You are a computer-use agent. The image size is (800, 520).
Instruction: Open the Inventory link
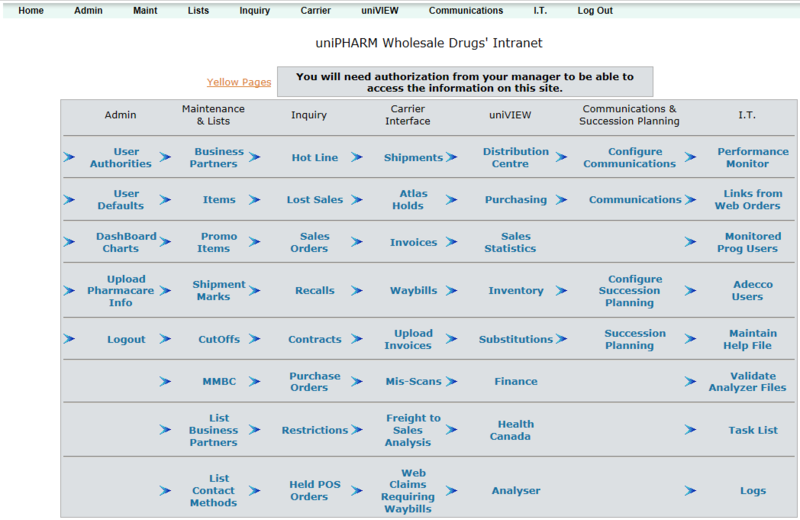(516, 290)
